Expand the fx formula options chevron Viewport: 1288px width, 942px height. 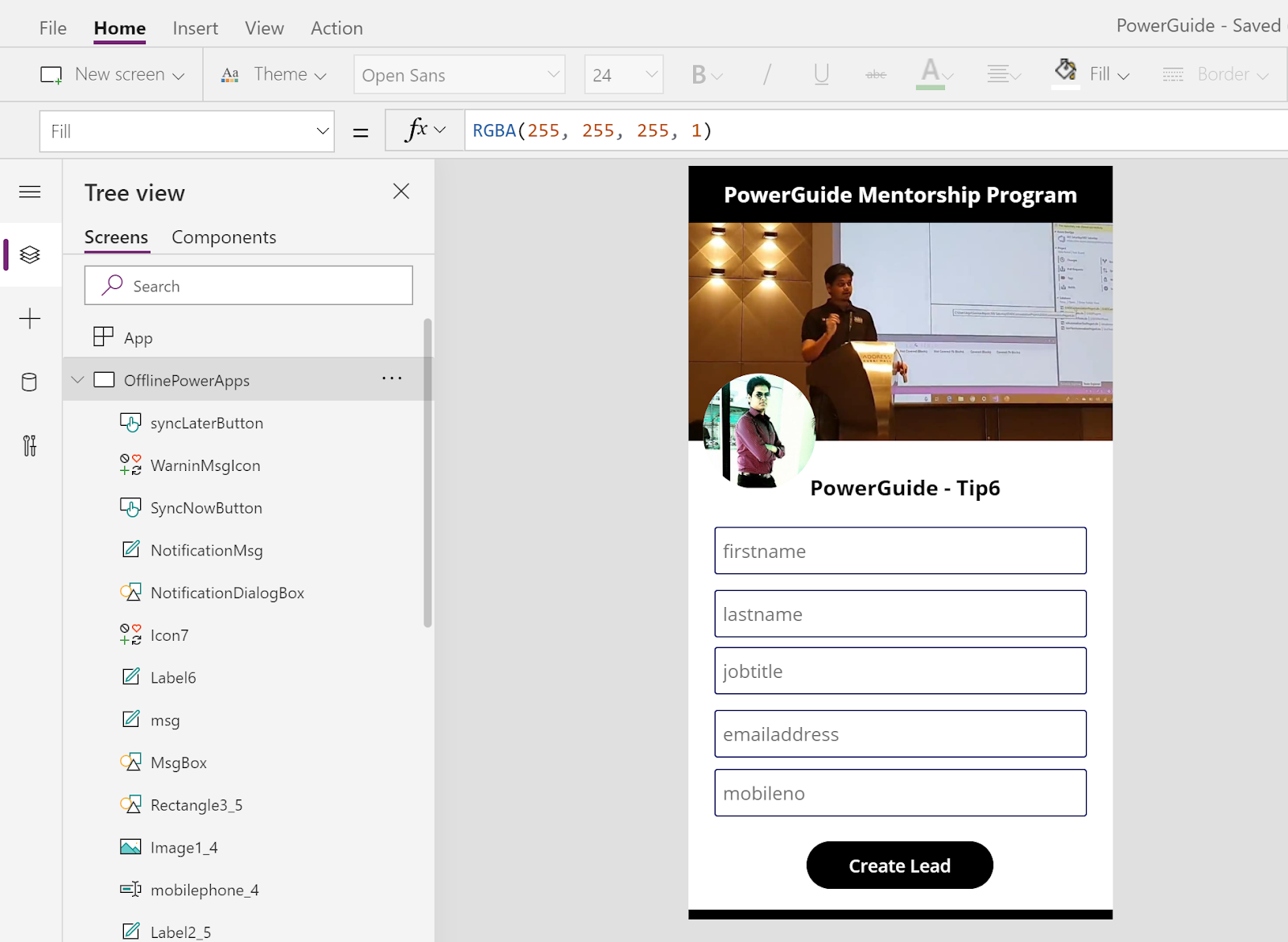(440, 130)
